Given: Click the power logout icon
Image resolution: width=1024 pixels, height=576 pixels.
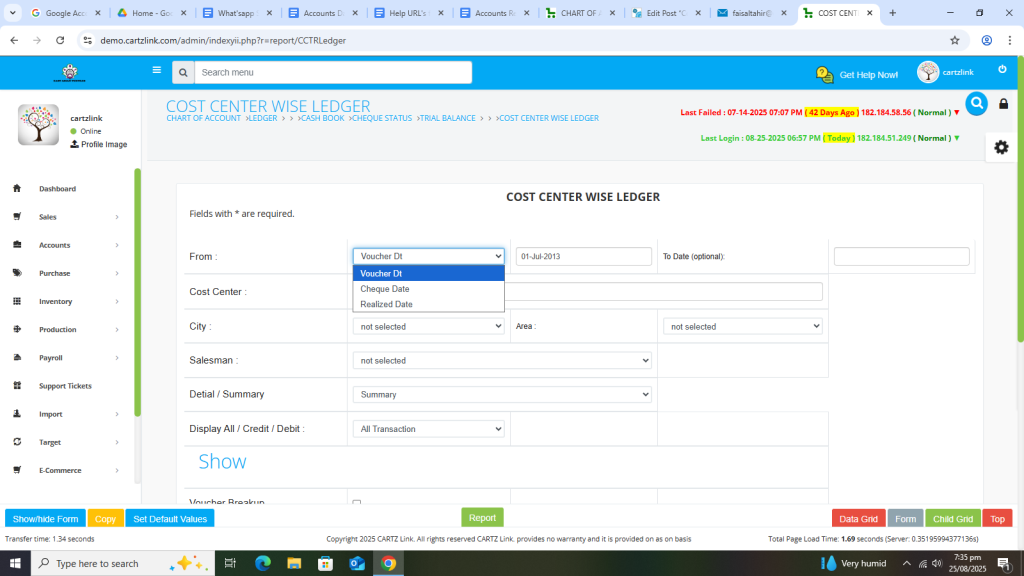Looking at the screenshot, I should (1002, 70).
